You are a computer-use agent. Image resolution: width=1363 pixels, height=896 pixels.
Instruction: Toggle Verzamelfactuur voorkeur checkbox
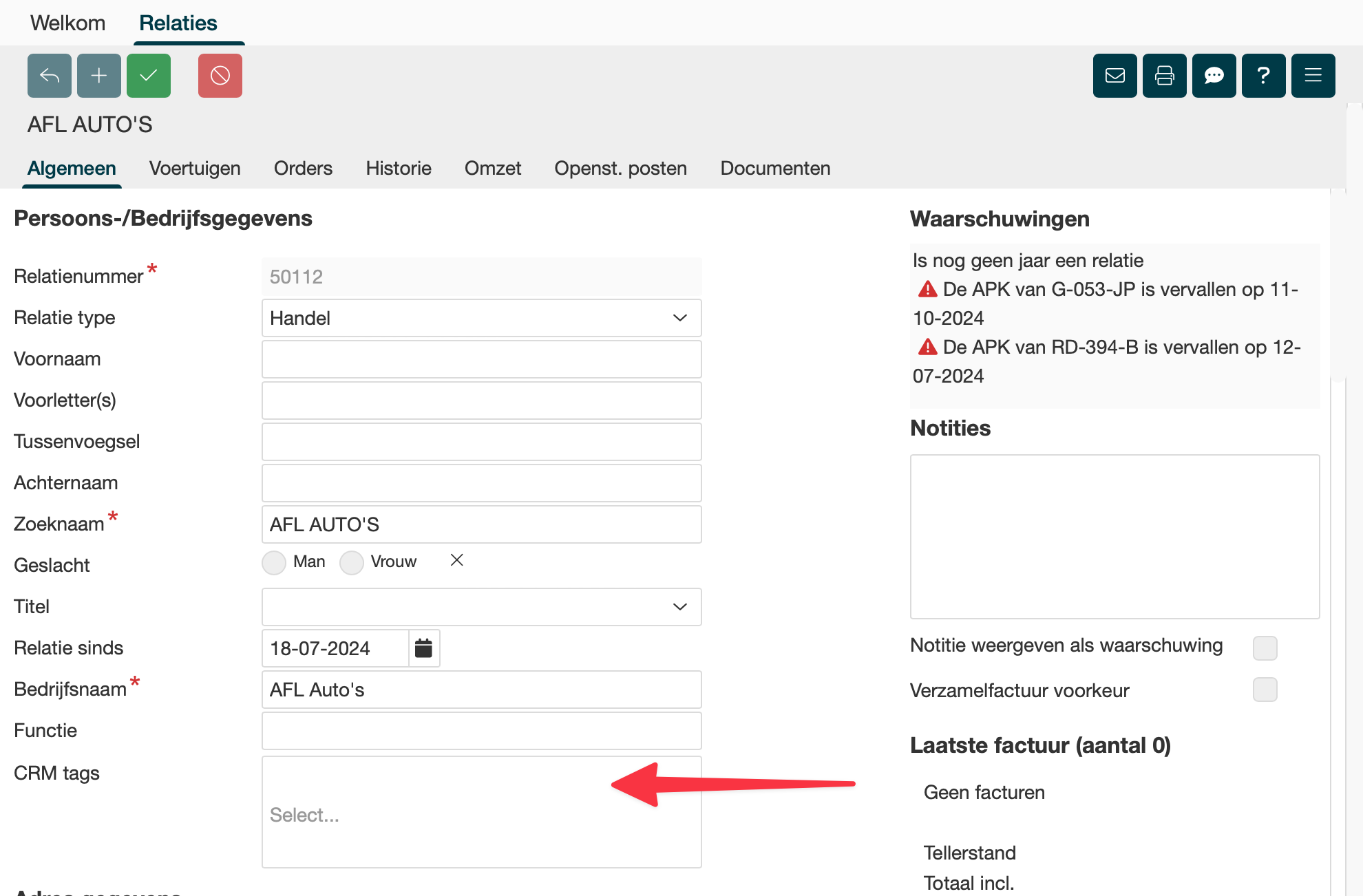click(x=1265, y=690)
